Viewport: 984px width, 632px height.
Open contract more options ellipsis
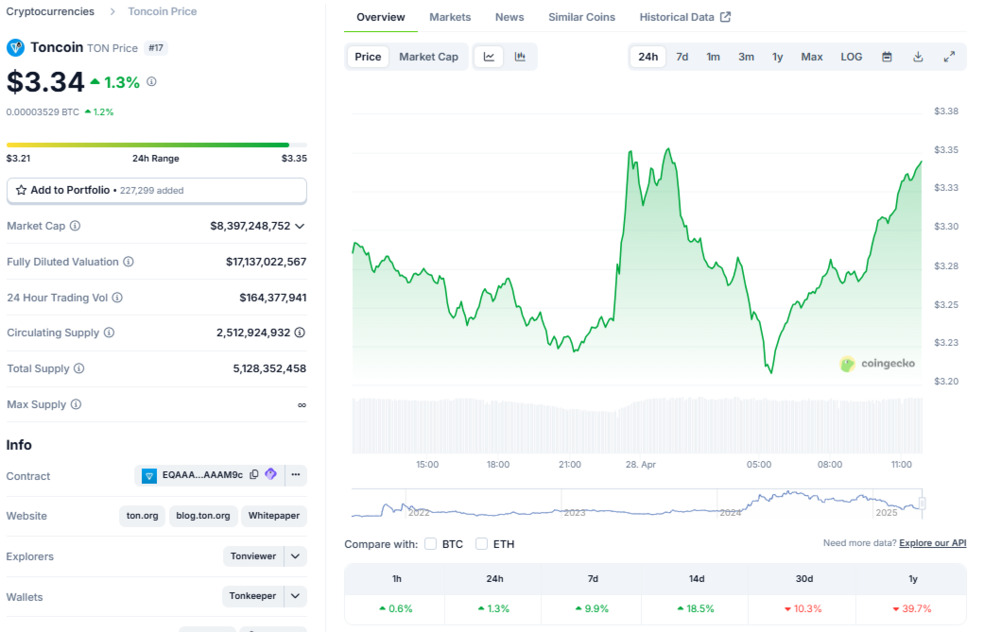pyautogui.click(x=296, y=475)
